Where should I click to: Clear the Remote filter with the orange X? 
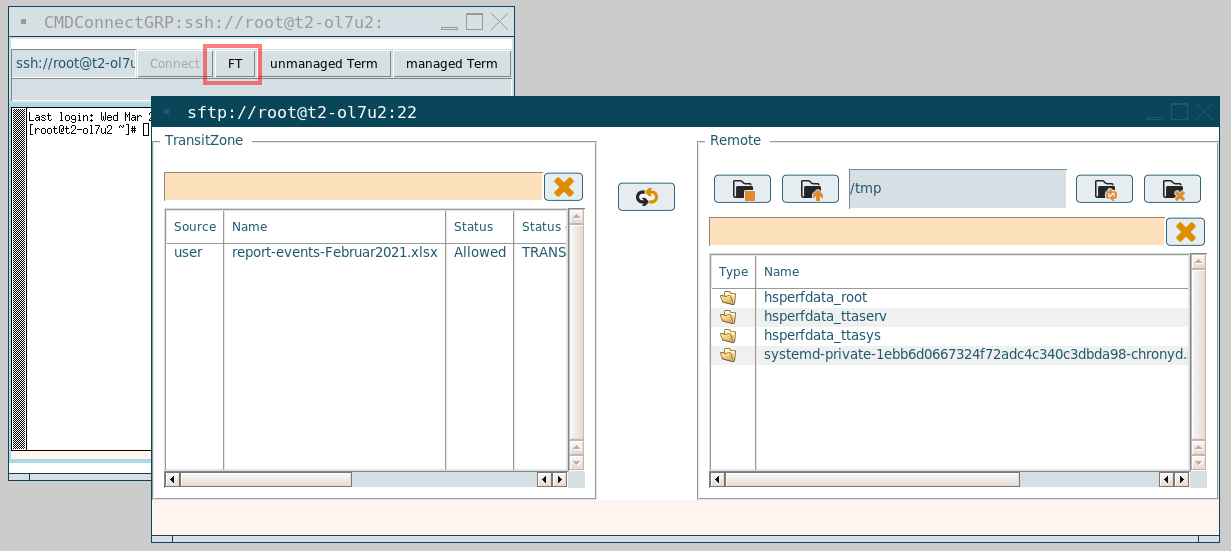(x=1185, y=232)
